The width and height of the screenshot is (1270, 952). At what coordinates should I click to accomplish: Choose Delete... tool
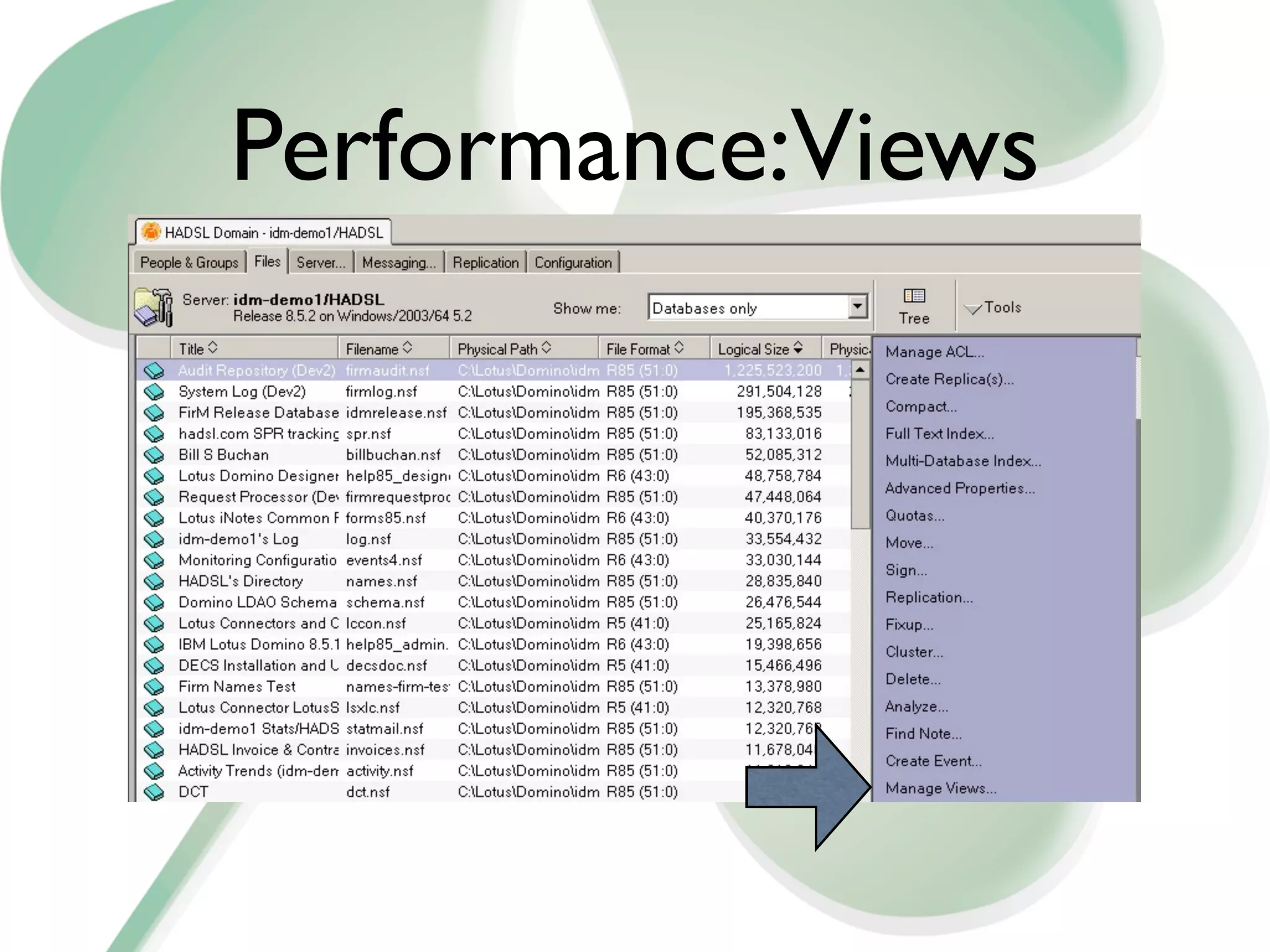pyautogui.click(x=913, y=679)
